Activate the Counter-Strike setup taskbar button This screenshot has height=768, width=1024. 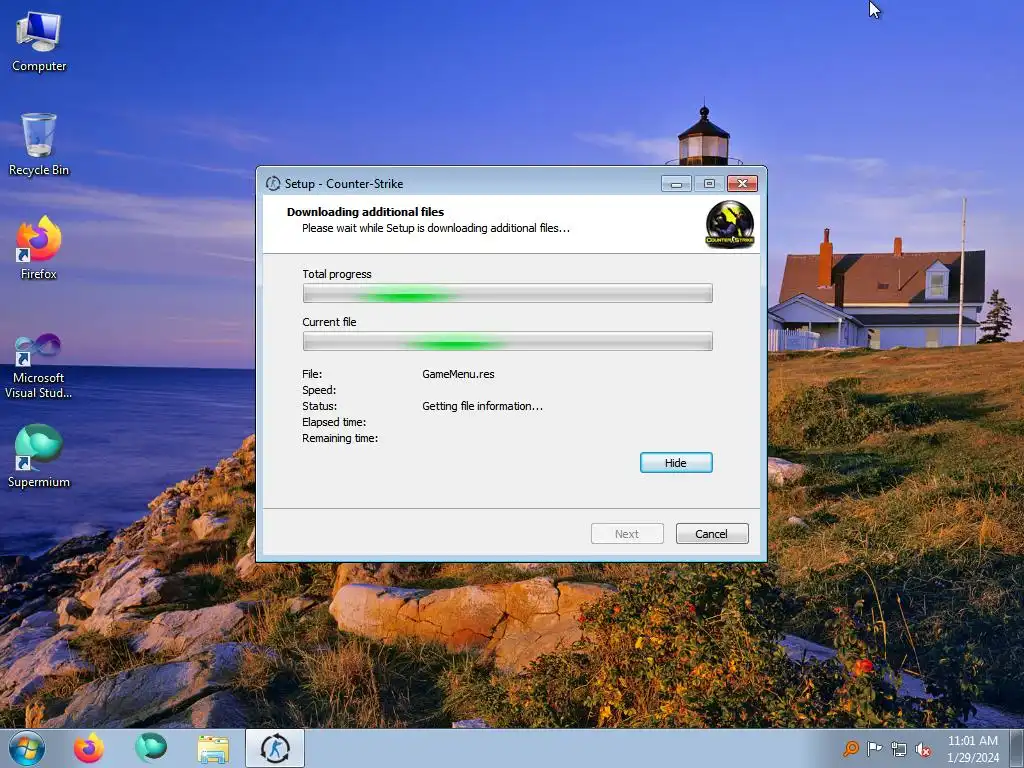point(275,748)
